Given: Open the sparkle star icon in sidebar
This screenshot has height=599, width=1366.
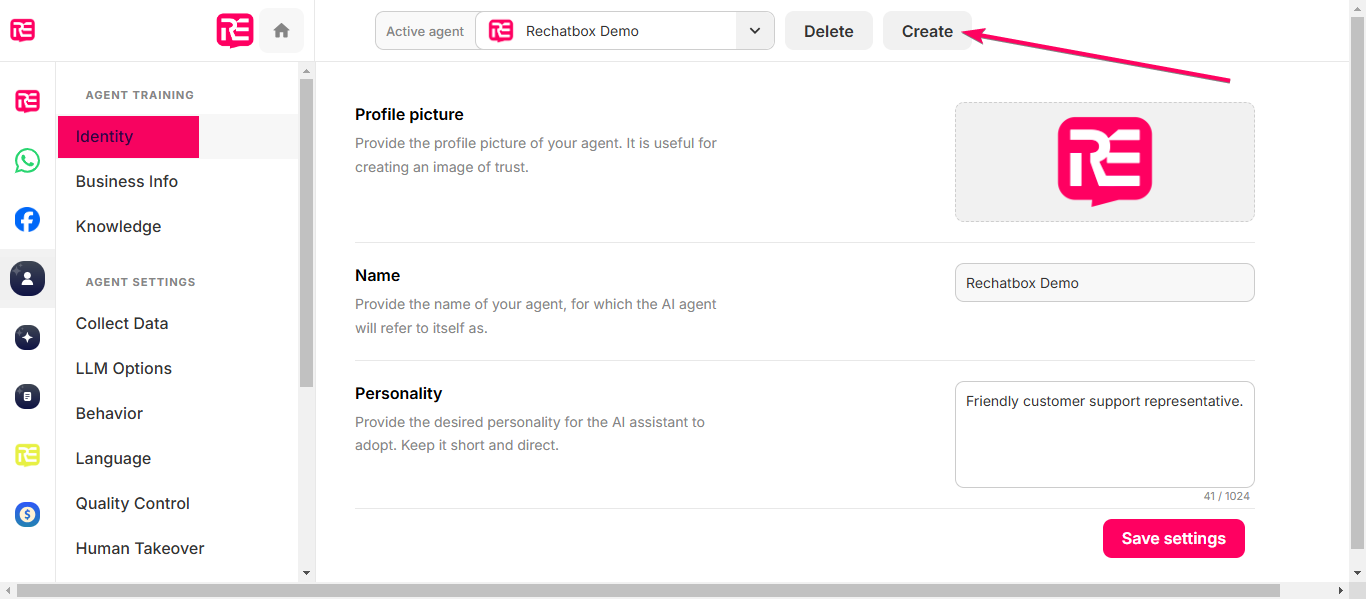Looking at the screenshot, I should pos(27,338).
